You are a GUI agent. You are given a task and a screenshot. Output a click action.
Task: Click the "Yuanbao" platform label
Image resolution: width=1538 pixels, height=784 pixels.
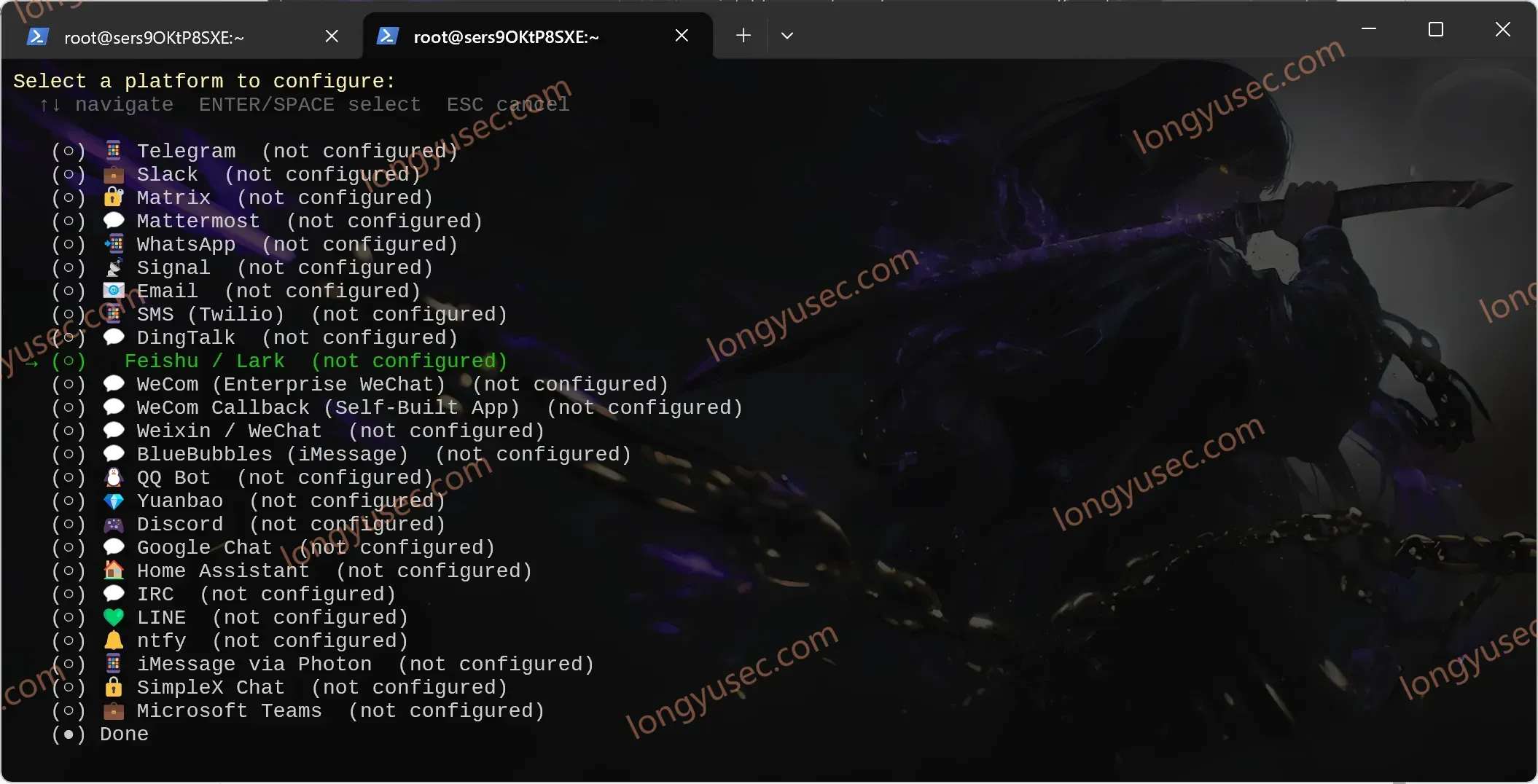pos(180,501)
